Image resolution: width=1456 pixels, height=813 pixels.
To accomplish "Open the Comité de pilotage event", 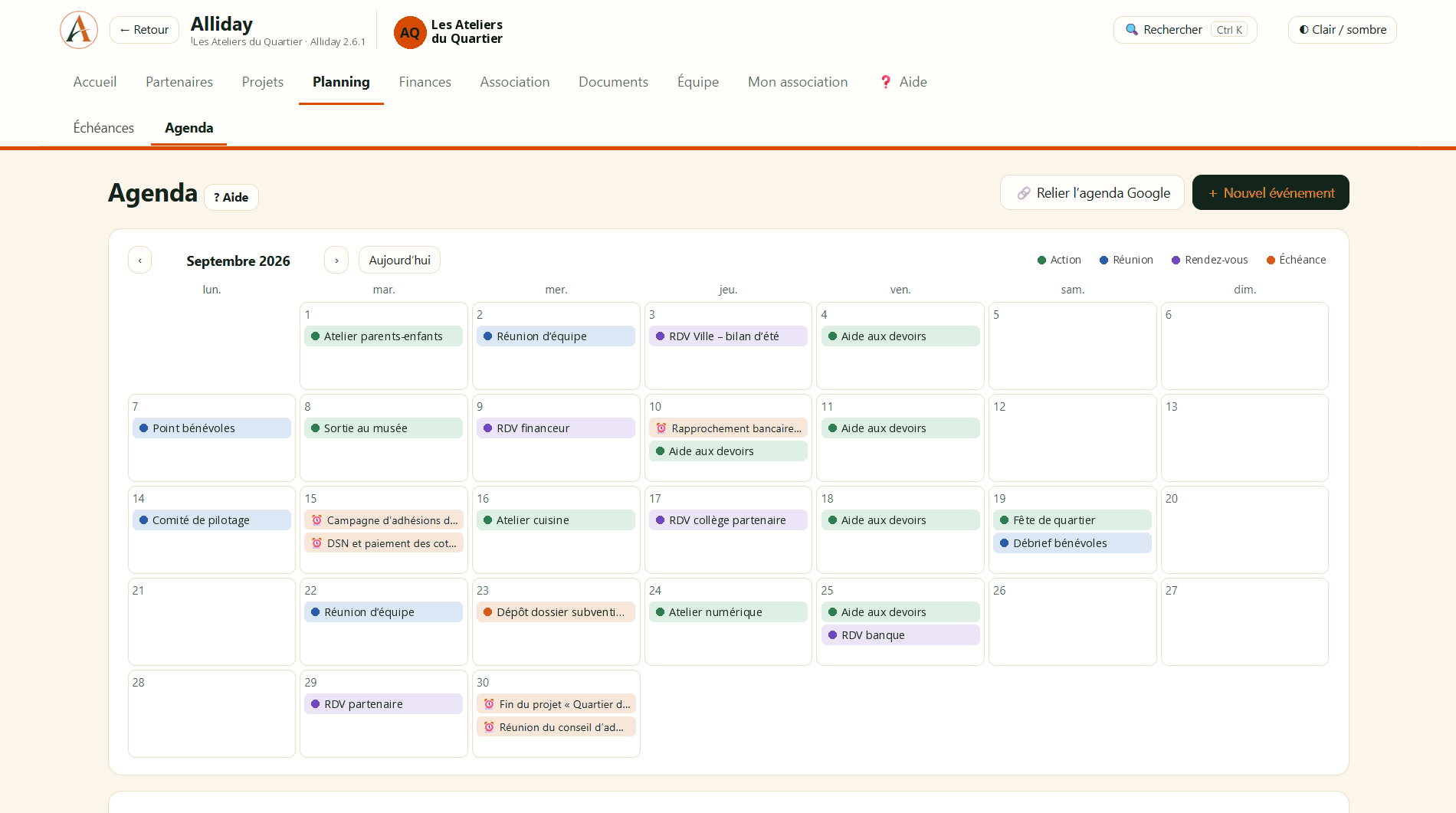I will coord(212,520).
